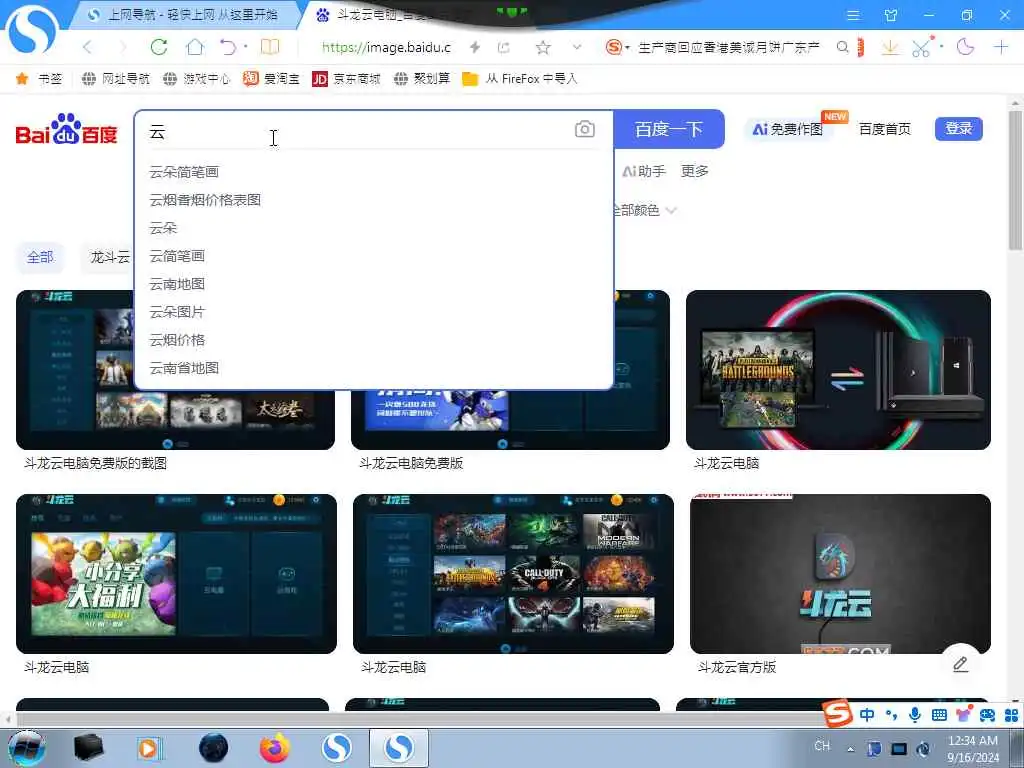Go back with the back arrow
Screen dimensions: 1024x768
[x=88, y=47]
